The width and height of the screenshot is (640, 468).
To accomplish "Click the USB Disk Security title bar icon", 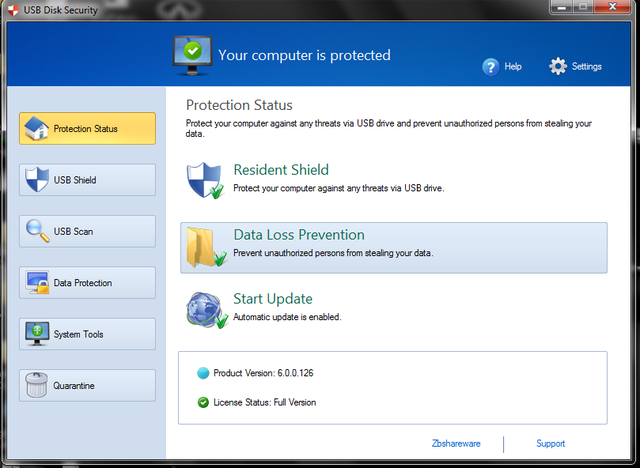I will pos(13,10).
